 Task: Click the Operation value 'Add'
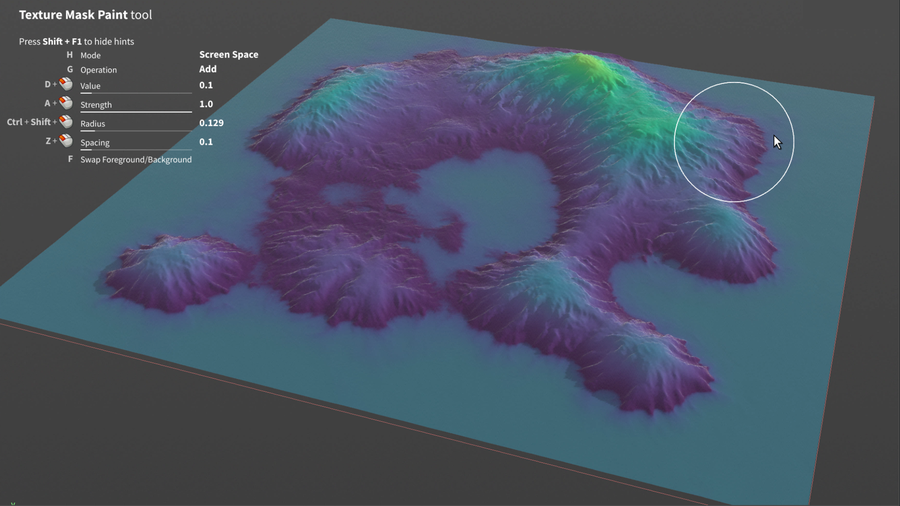pyautogui.click(x=208, y=69)
